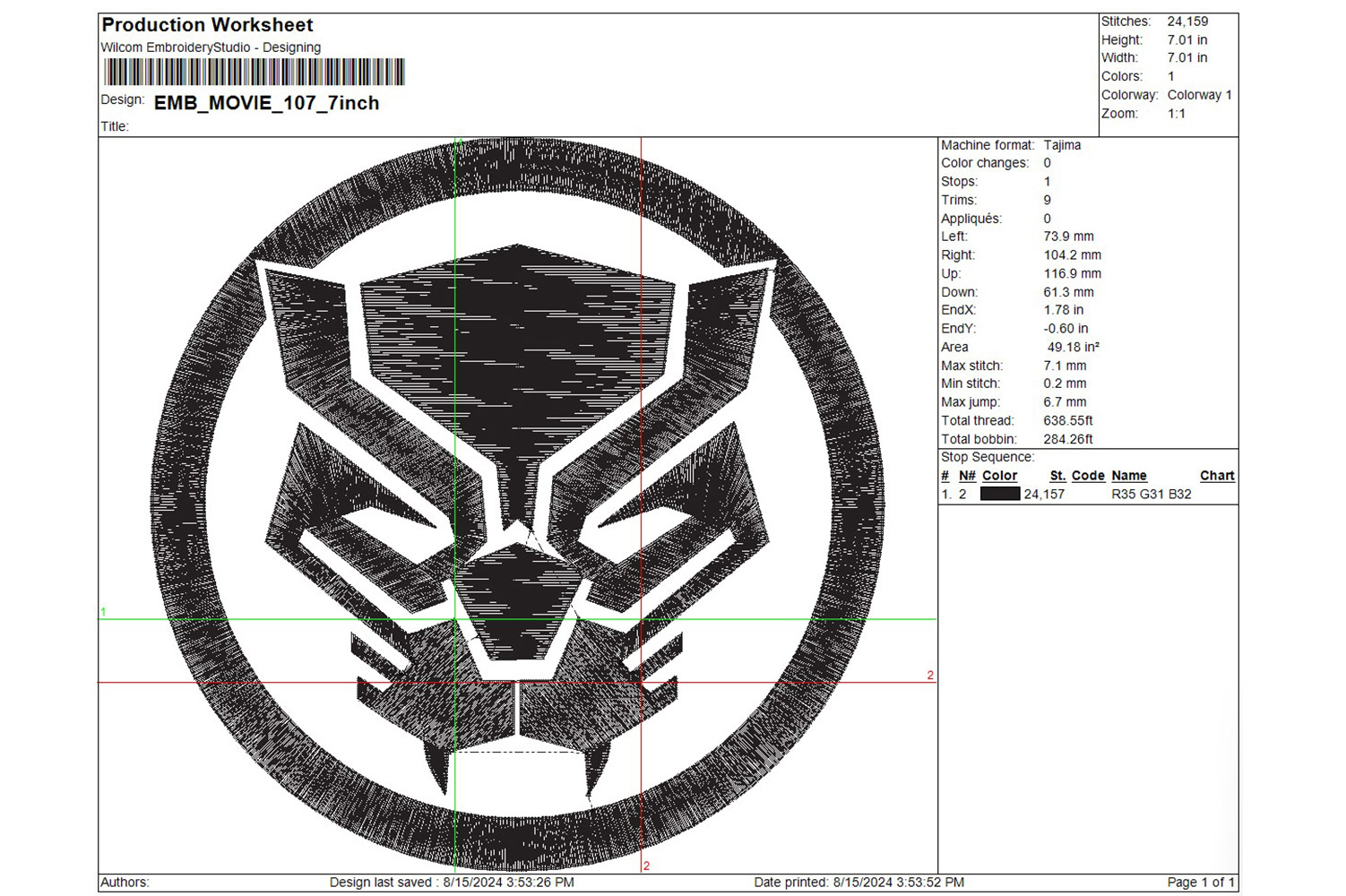This screenshot has width=1346, height=896.
Task: Click the Left value 73.9 mm
Action: [x=1068, y=237]
